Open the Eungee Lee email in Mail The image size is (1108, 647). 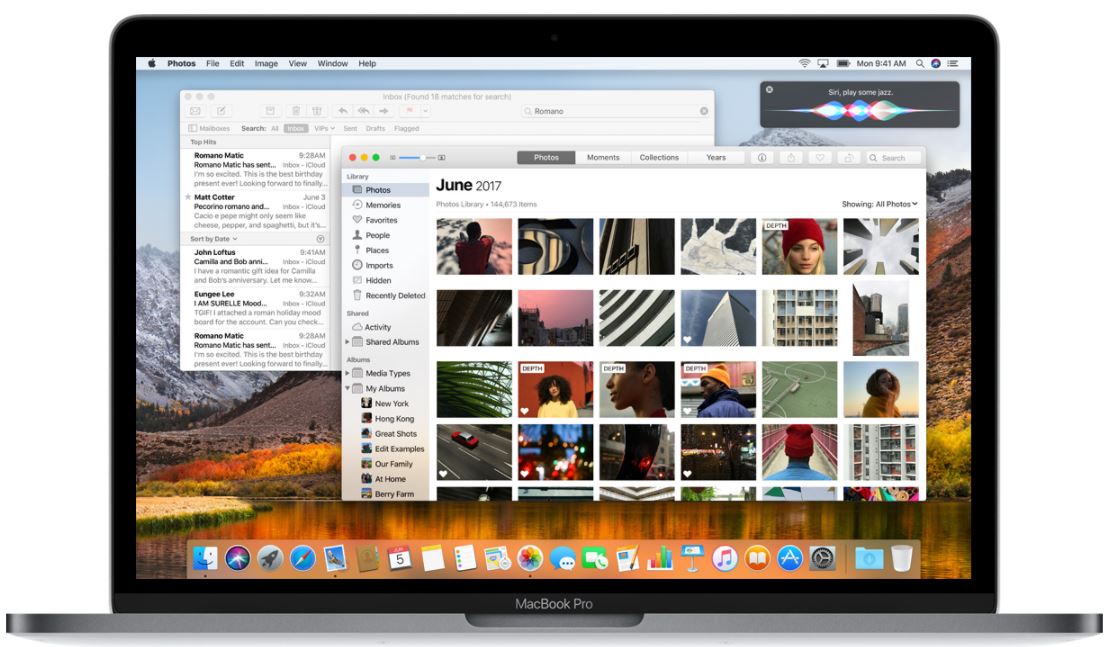[256, 308]
